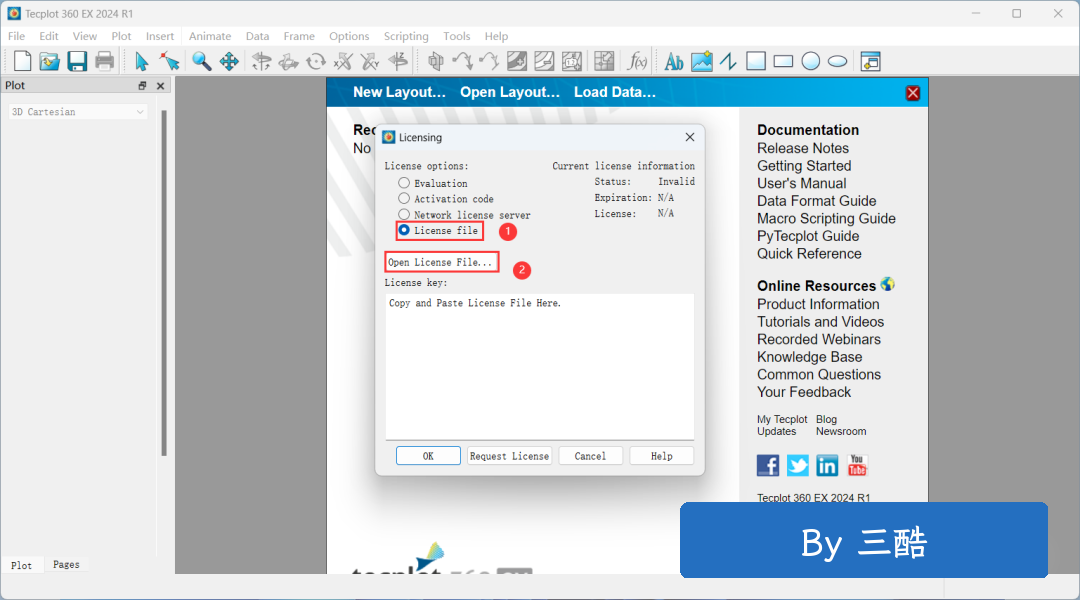Select the Ab text tool
Viewport: 1080px width, 600px height.
(x=674, y=61)
